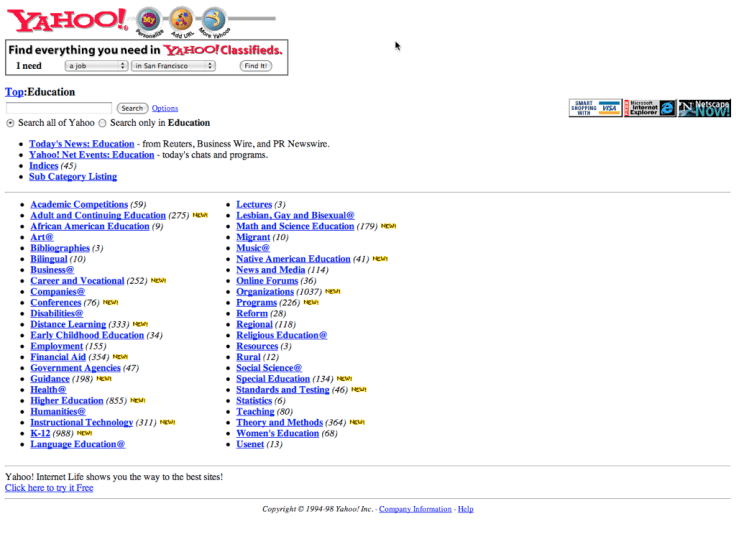Open the Programs category
This screenshot has width=736, height=552.
coord(256,302)
